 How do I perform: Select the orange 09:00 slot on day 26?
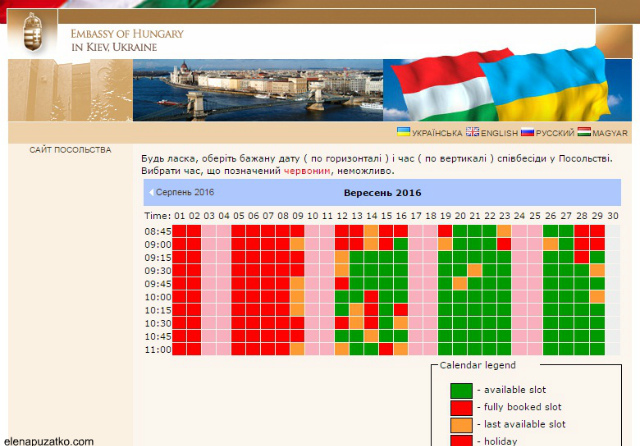pyautogui.click(x=550, y=244)
